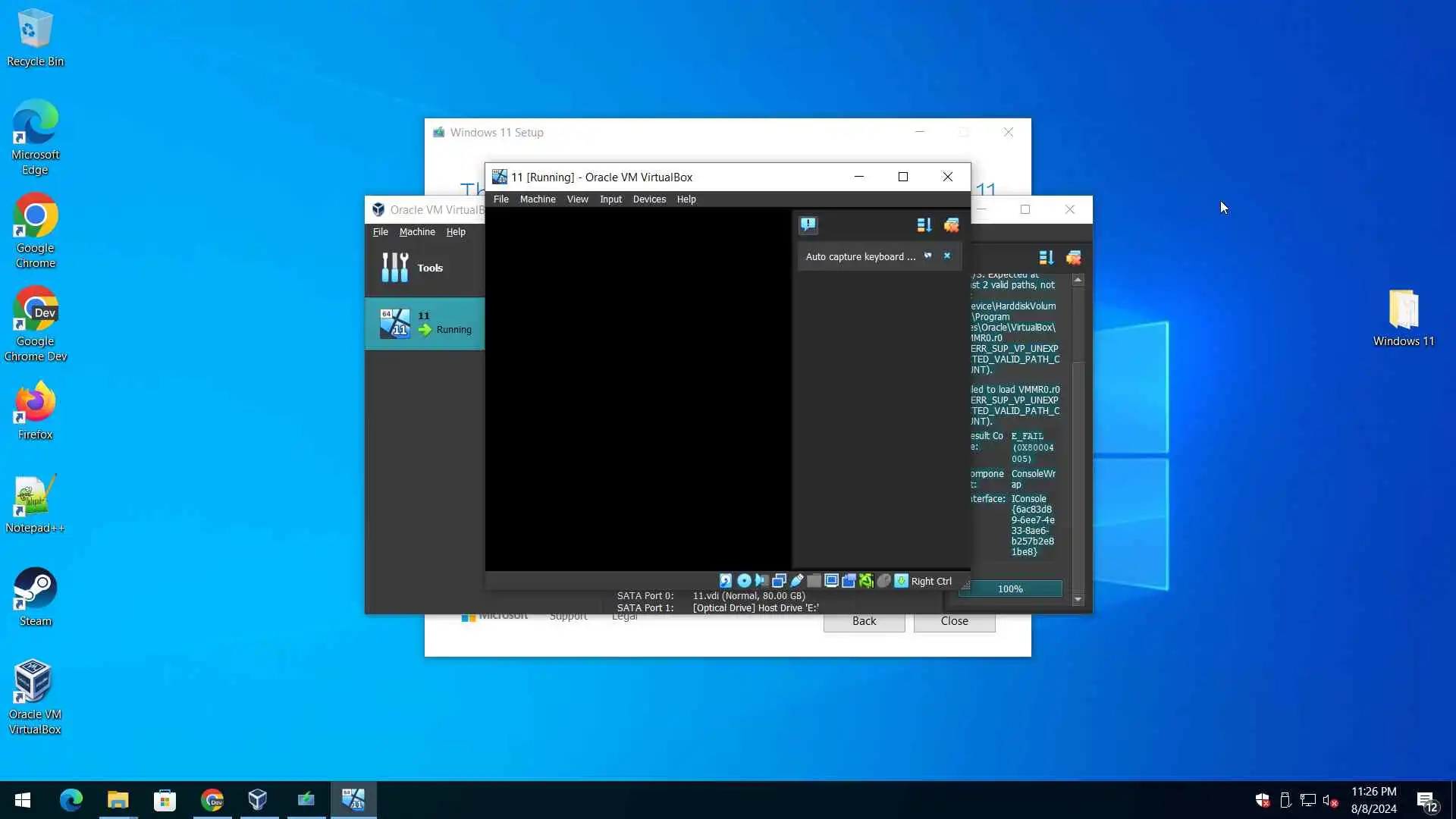The image size is (1456, 819).
Task: Open the Machine menu in VirtualBox Manager
Action: [x=417, y=232]
